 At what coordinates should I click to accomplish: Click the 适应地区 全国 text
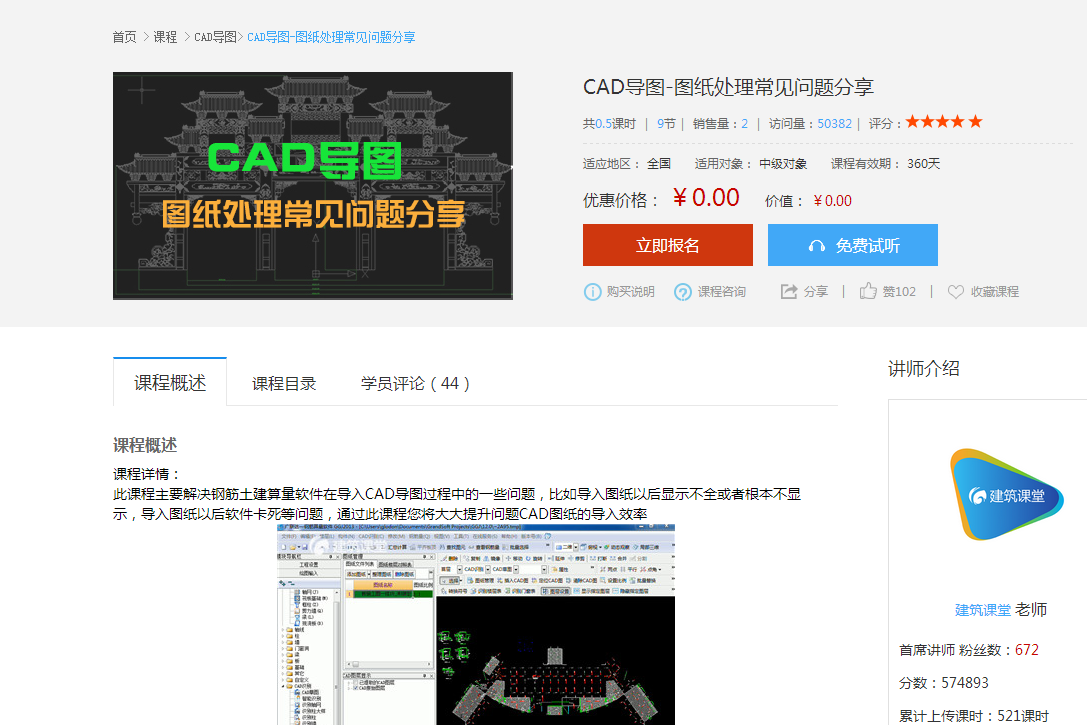(x=627, y=164)
